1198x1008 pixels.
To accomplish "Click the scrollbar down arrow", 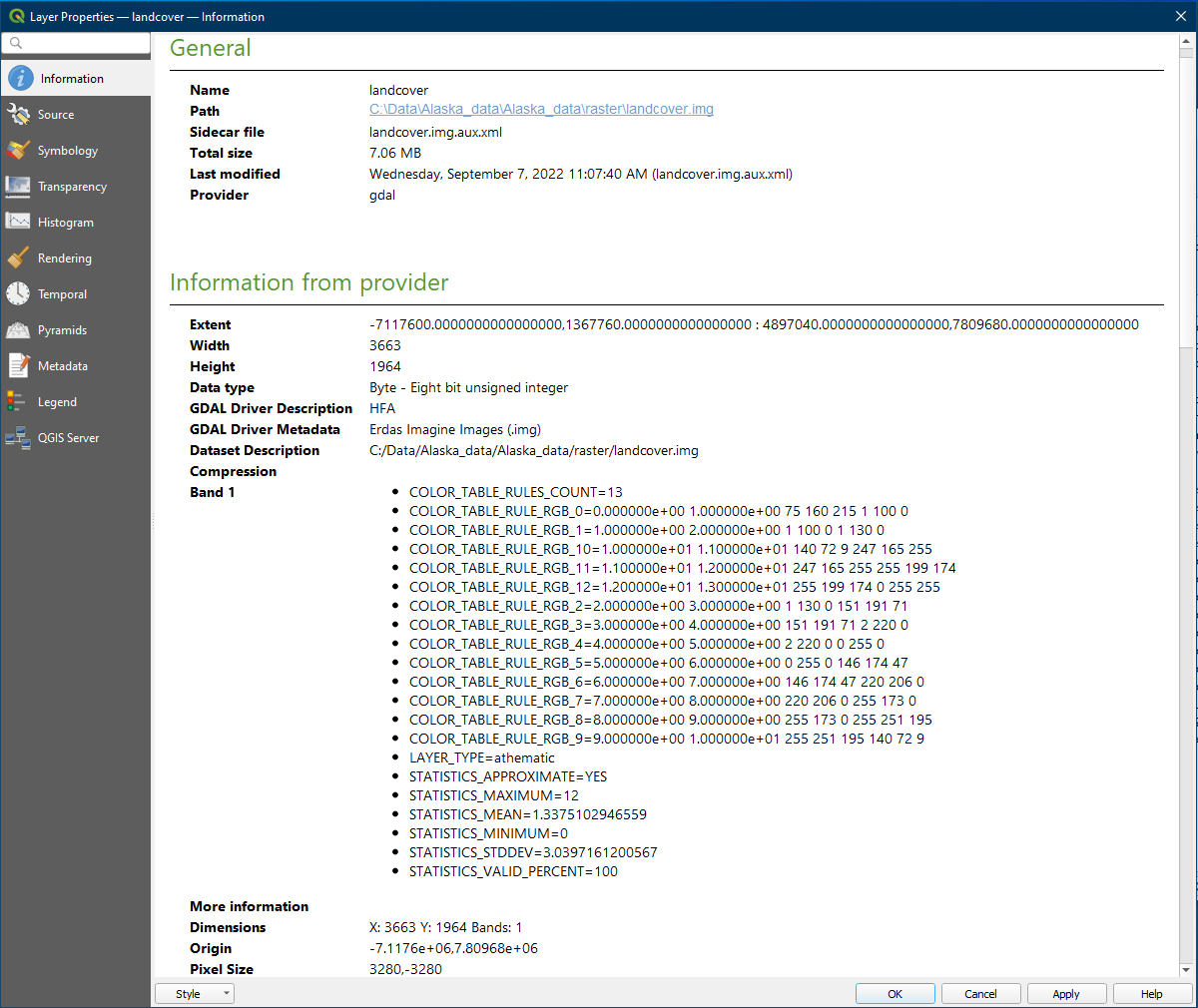I will click(1186, 969).
